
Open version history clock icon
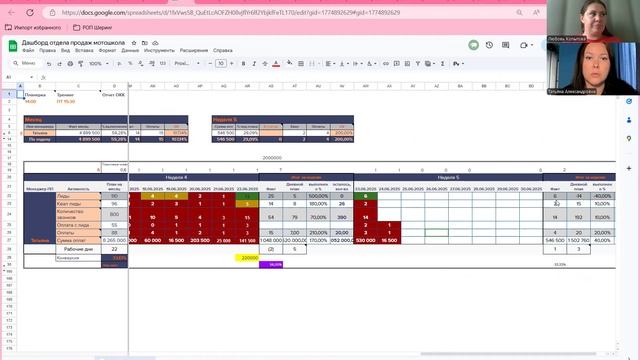(x=489, y=45)
